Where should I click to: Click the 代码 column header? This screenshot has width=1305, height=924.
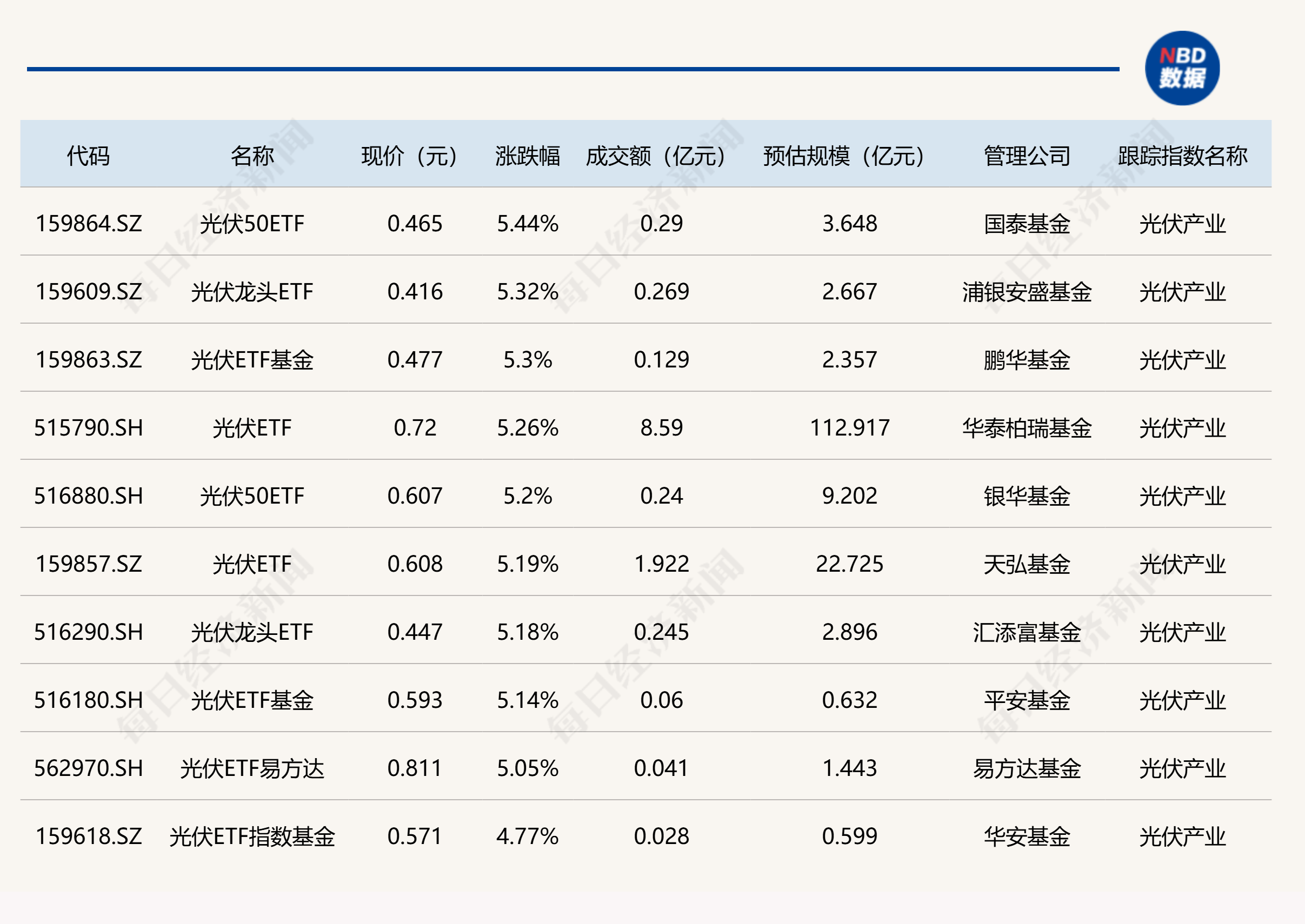pos(88,155)
